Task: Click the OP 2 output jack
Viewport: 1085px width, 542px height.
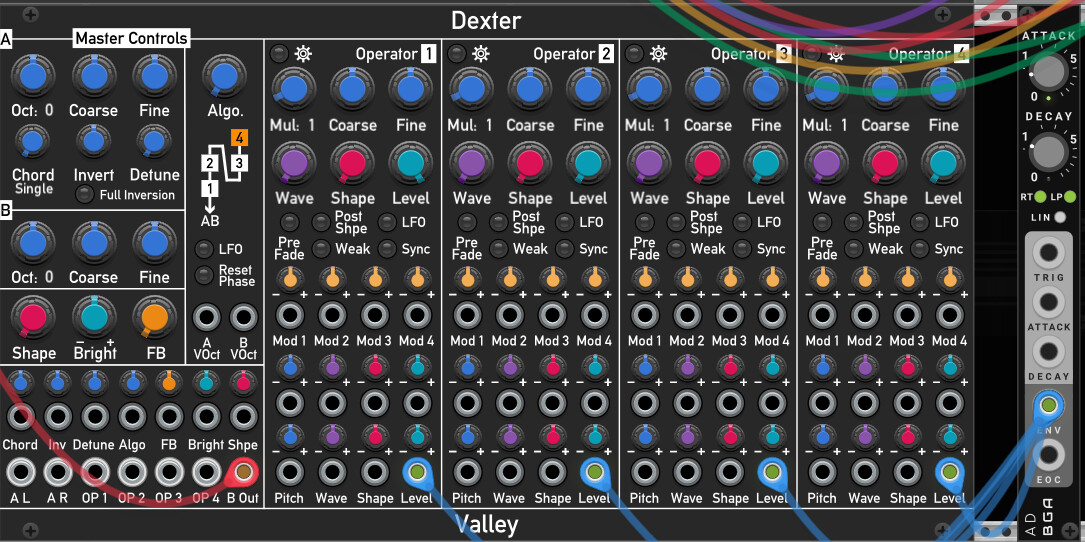Action: point(132,472)
